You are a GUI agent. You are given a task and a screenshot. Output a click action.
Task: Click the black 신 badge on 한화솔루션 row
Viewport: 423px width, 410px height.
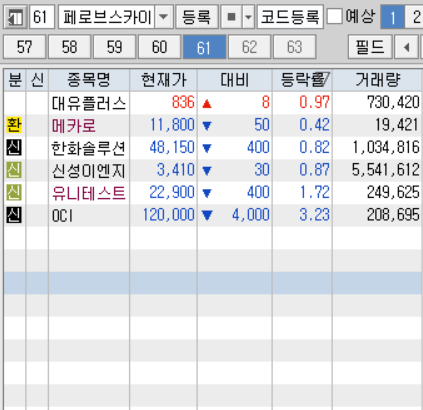click(x=14, y=148)
